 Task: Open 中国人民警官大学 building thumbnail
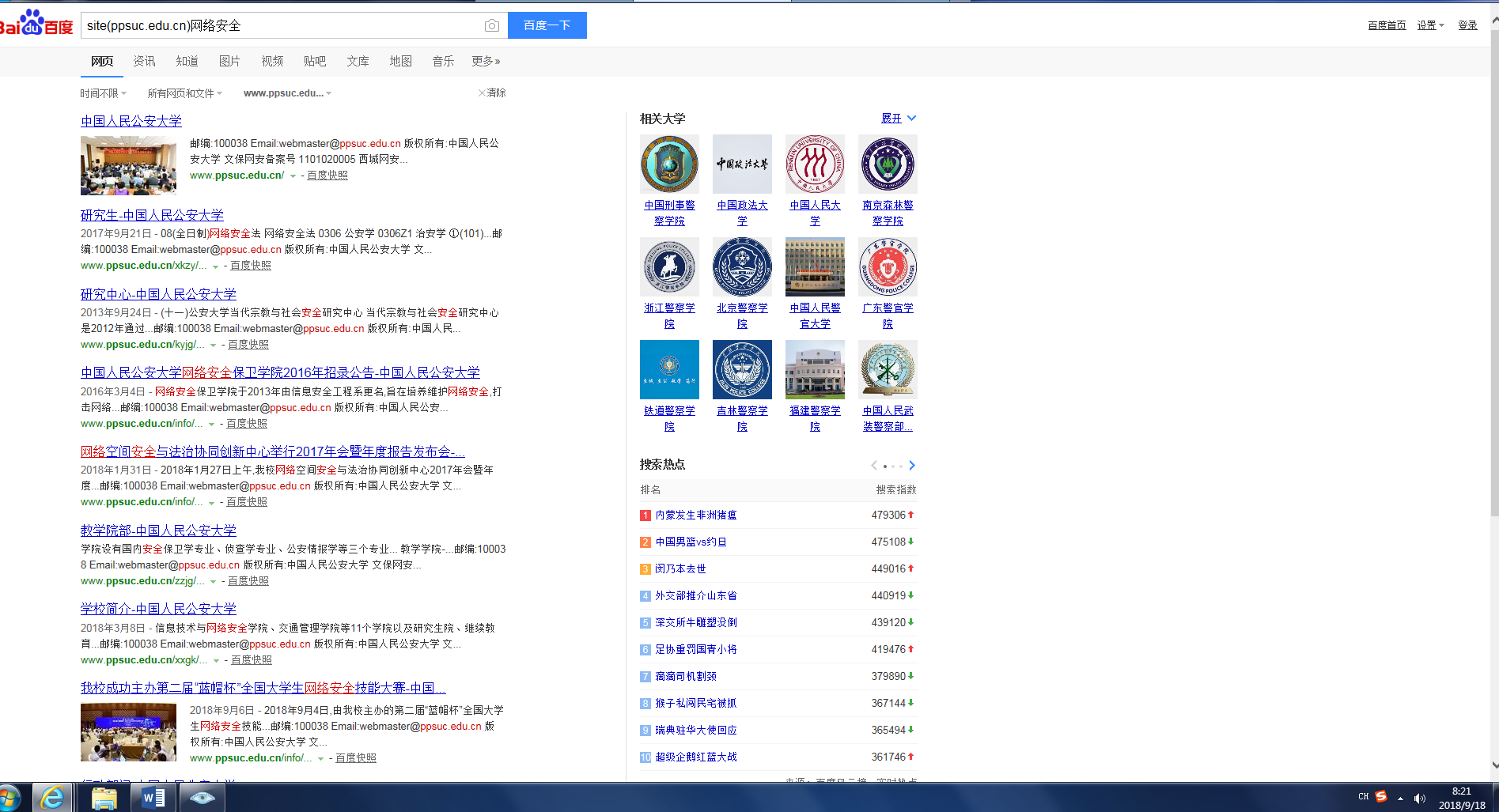tap(815, 266)
